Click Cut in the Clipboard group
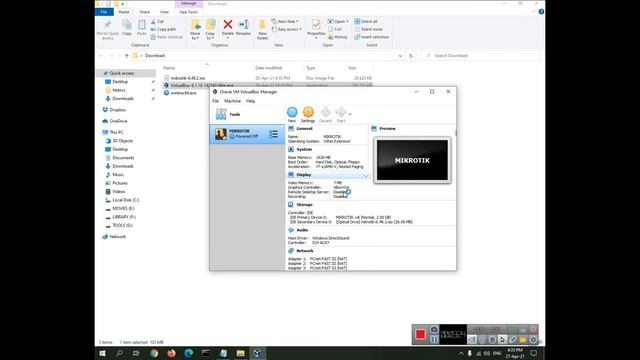 [157, 21]
